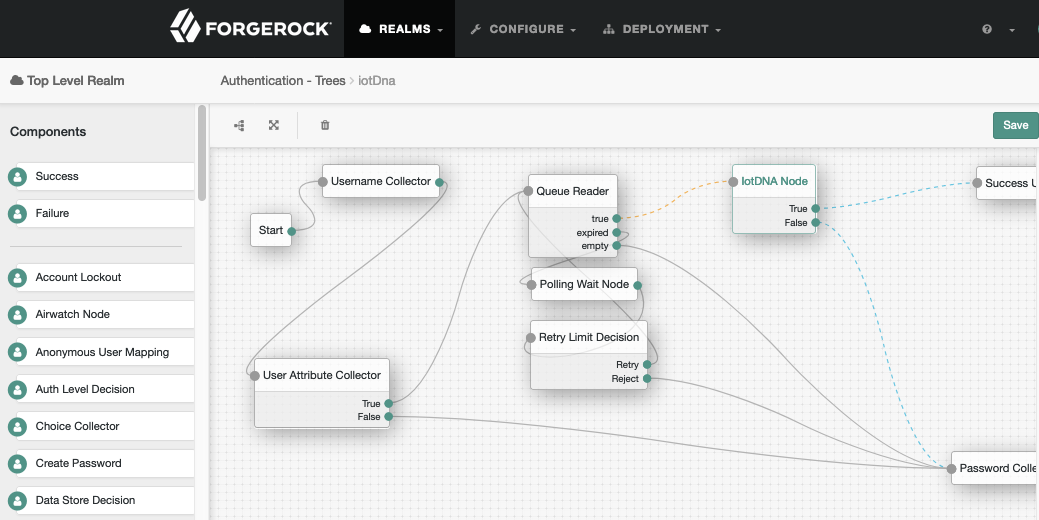The height and width of the screenshot is (520, 1039).
Task: Select the Data Store Decision icon
Action: coord(17,501)
